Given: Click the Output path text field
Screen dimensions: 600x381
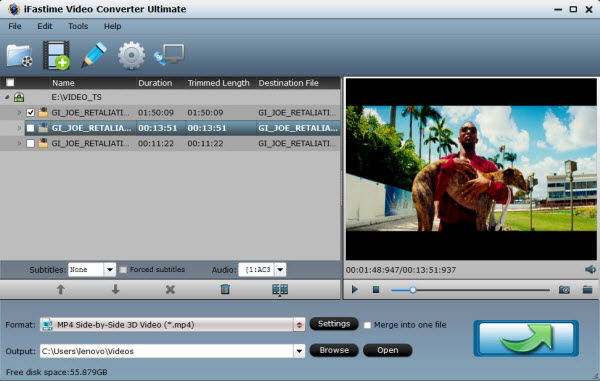Looking at the screenshot, I should point(167,351).
